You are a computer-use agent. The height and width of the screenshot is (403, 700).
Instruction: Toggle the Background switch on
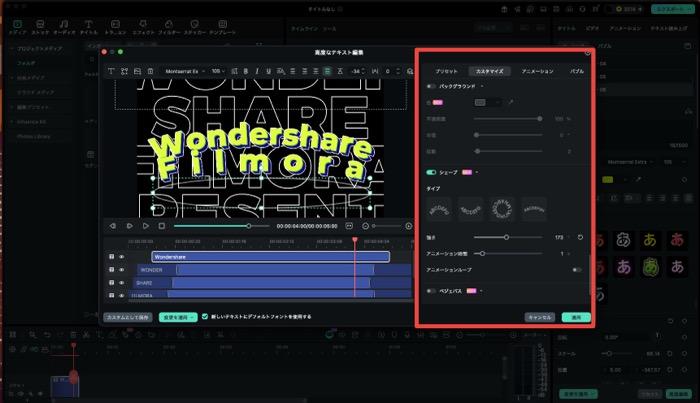tap(431, 86)
